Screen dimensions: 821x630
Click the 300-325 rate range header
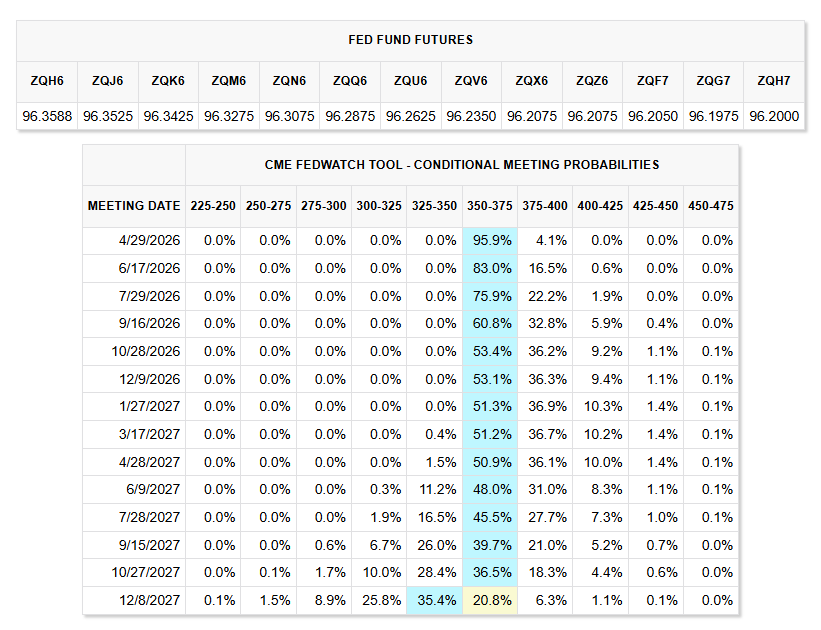click(379, 206)
